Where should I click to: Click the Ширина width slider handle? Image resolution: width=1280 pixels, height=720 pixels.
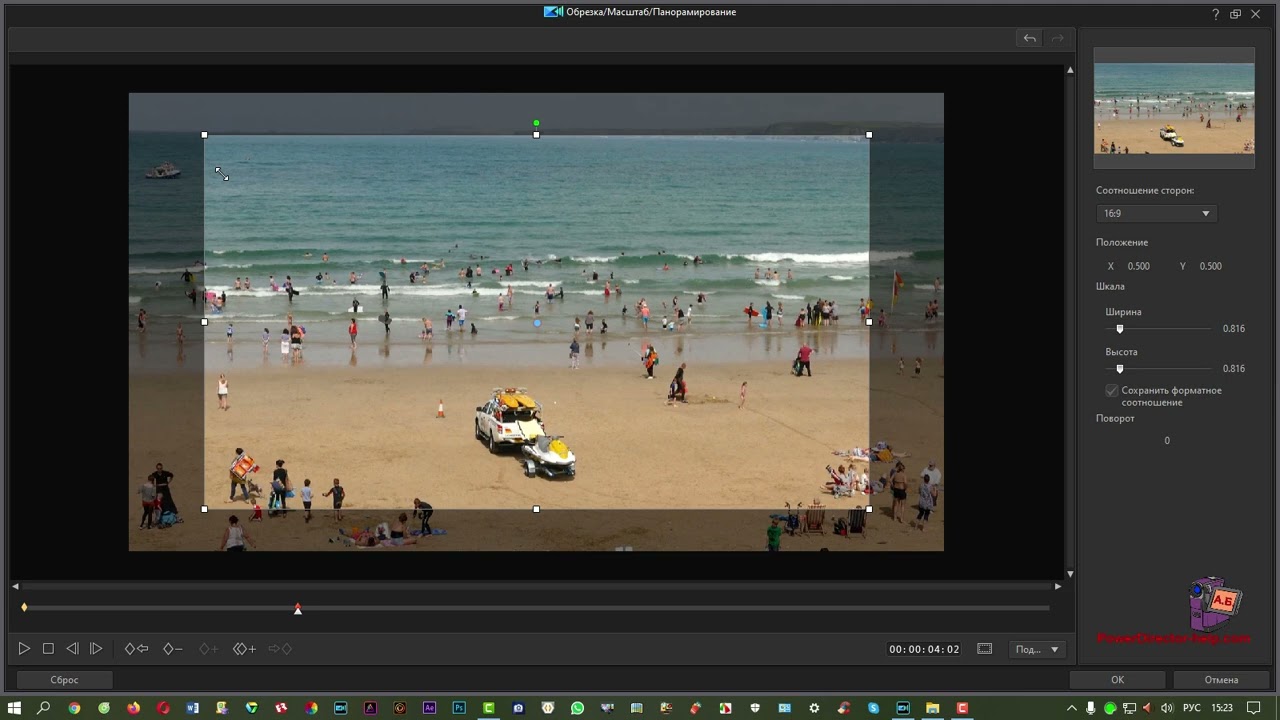point(1120,328)
